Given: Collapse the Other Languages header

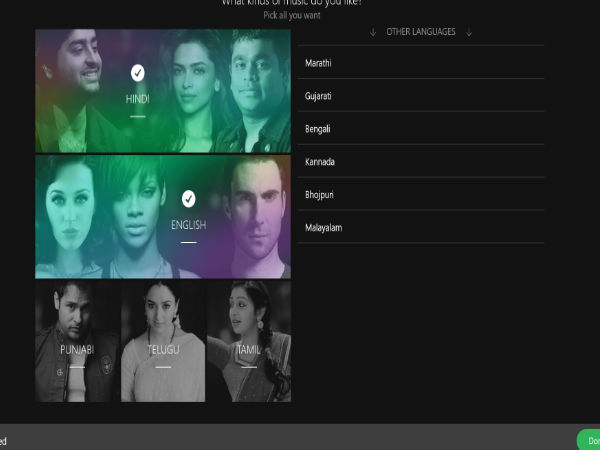Looking at the screenshot, I should tap(420, 32).
